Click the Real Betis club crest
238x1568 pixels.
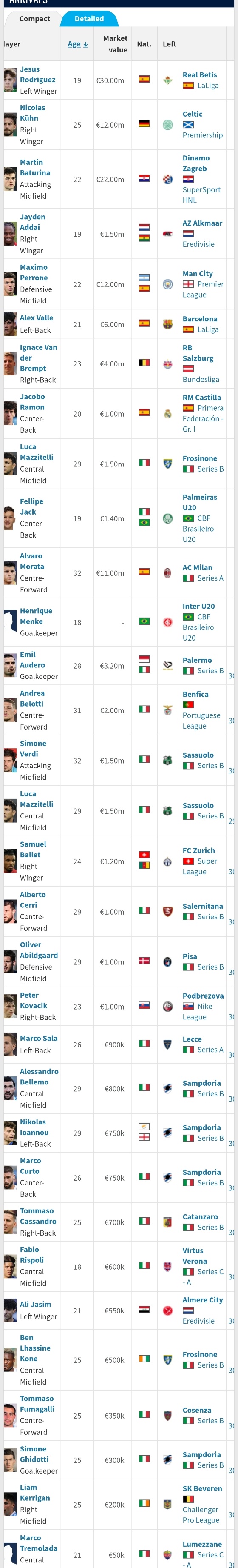coord(167,80)
